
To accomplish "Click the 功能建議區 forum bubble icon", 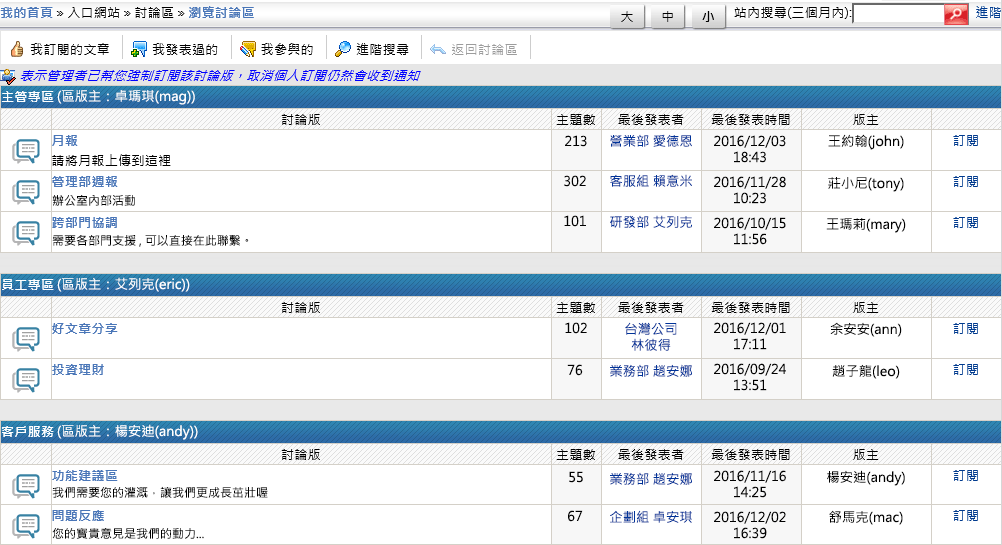I will (26, 485).
